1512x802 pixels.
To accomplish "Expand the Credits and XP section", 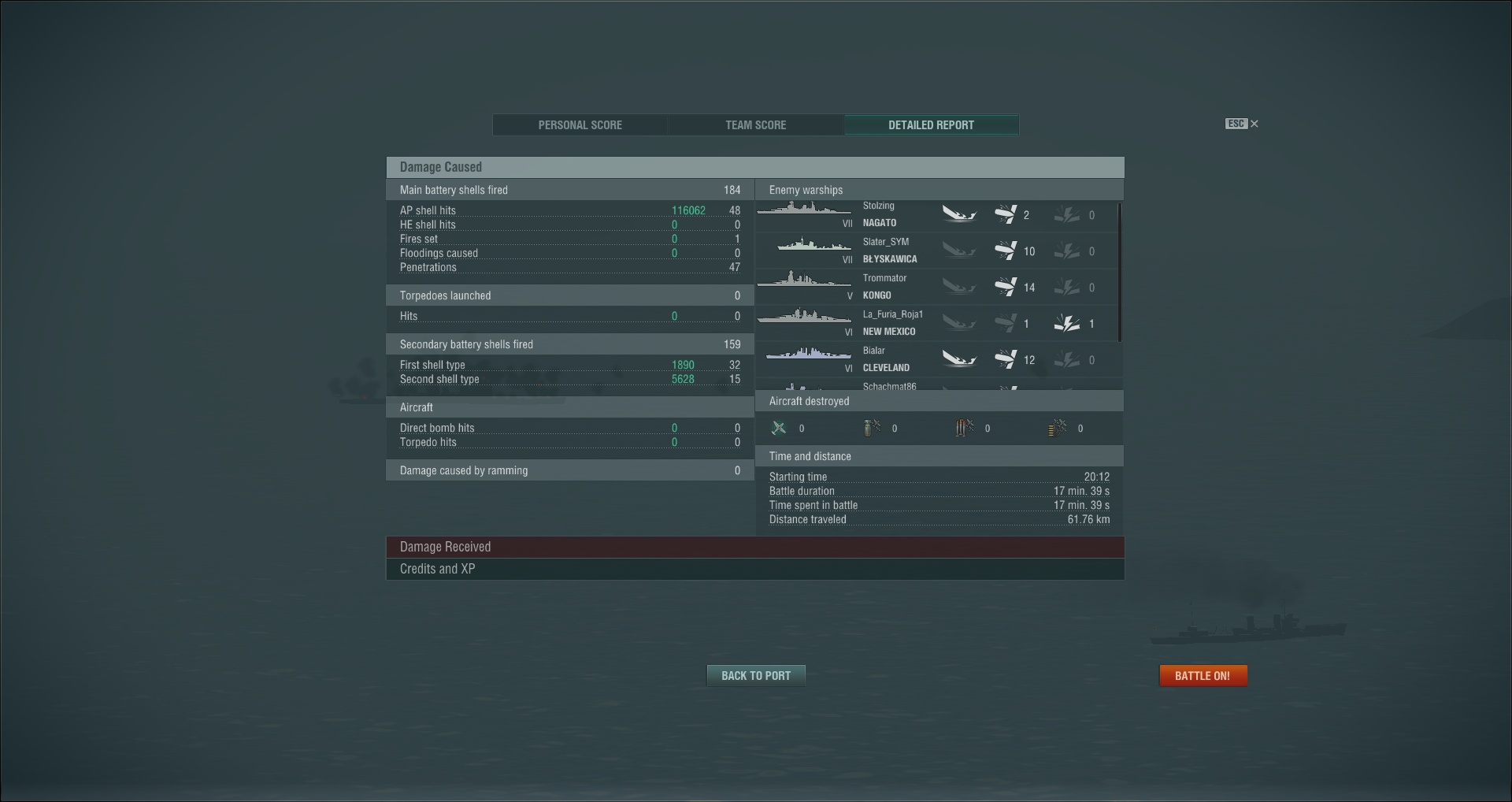I will click(755, 570).
